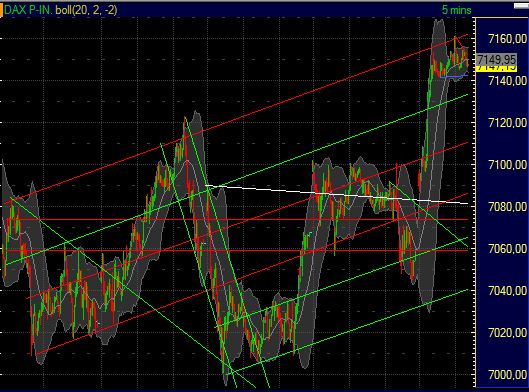The width and height of the screenshot is (529, 392).
Task: Click the 7060,00 price axis label
Action: point(507,249)
